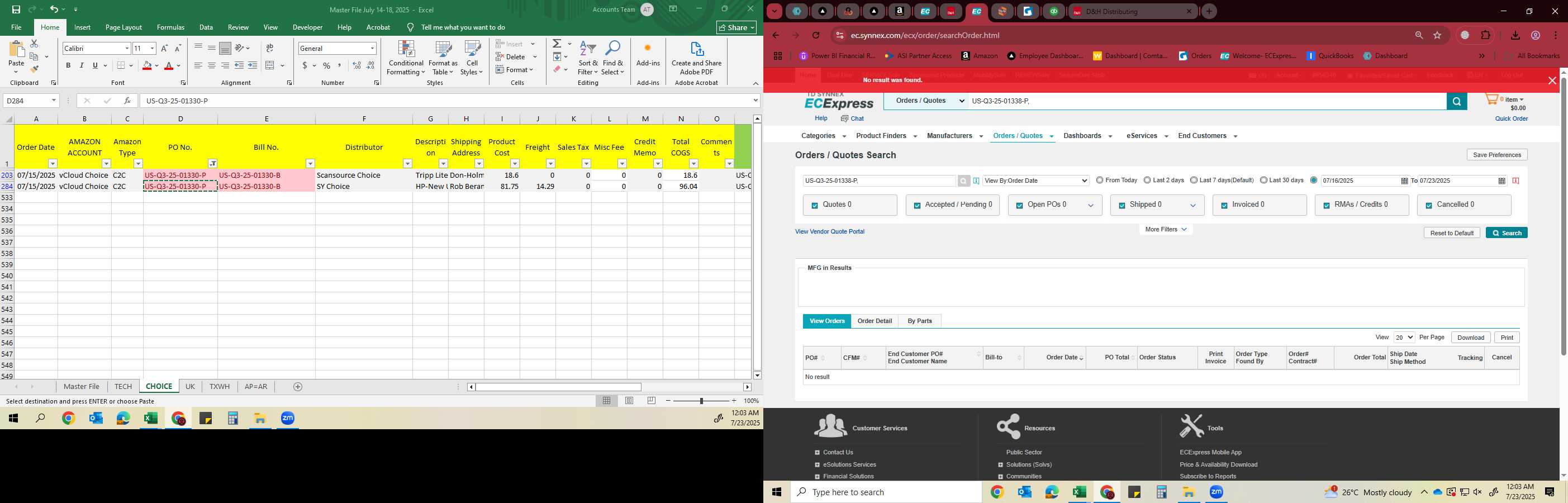Expand the Open POs 0 chevron
This screenshot has height=503, width=1568.
coord(1090,206)
